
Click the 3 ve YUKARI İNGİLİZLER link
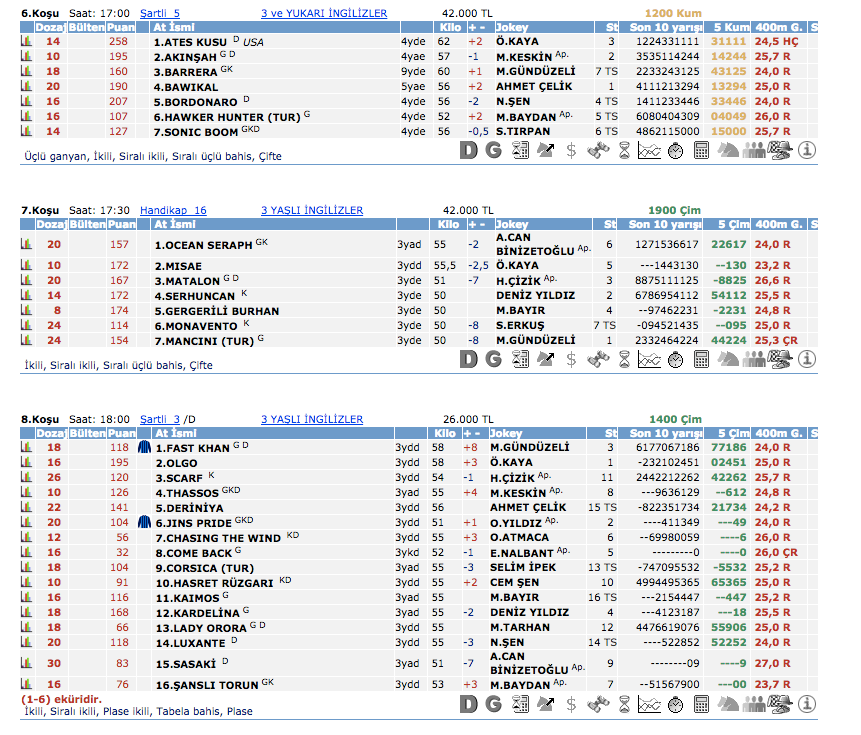[x=323, y=13]
